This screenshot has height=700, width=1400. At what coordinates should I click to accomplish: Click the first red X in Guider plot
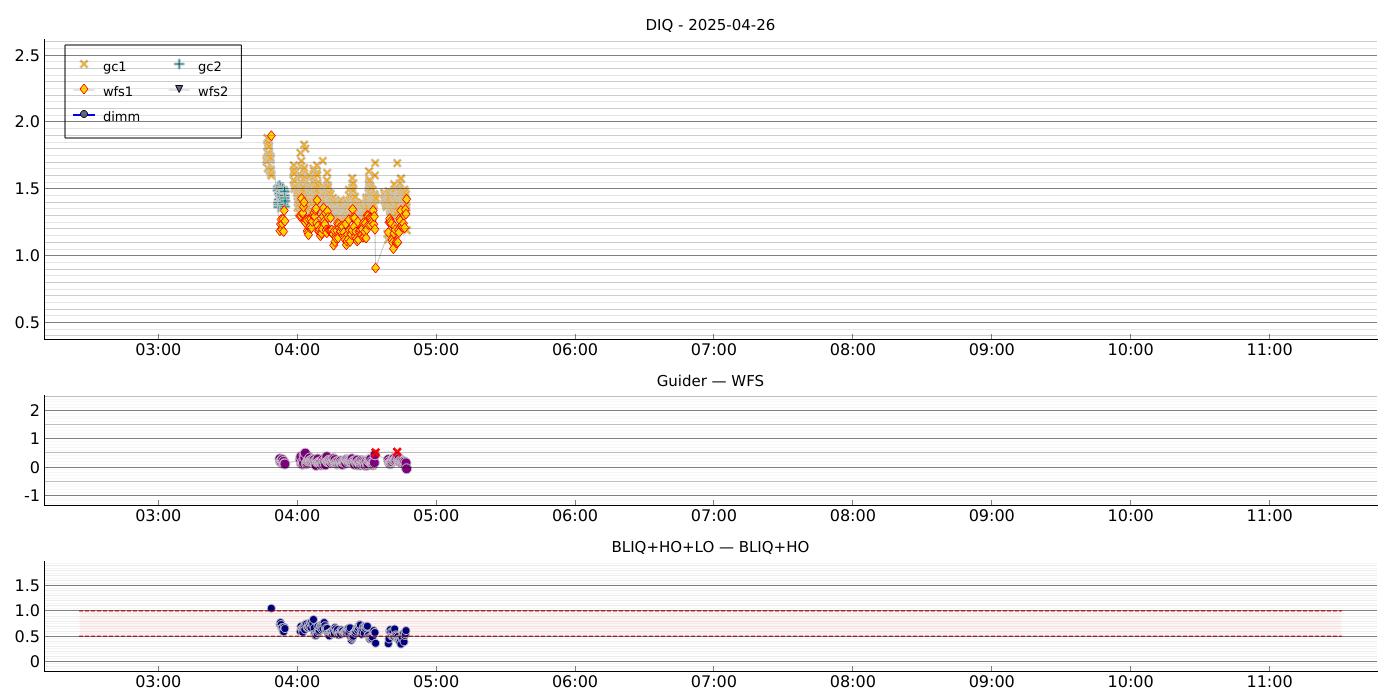click(x=375, y=453)
